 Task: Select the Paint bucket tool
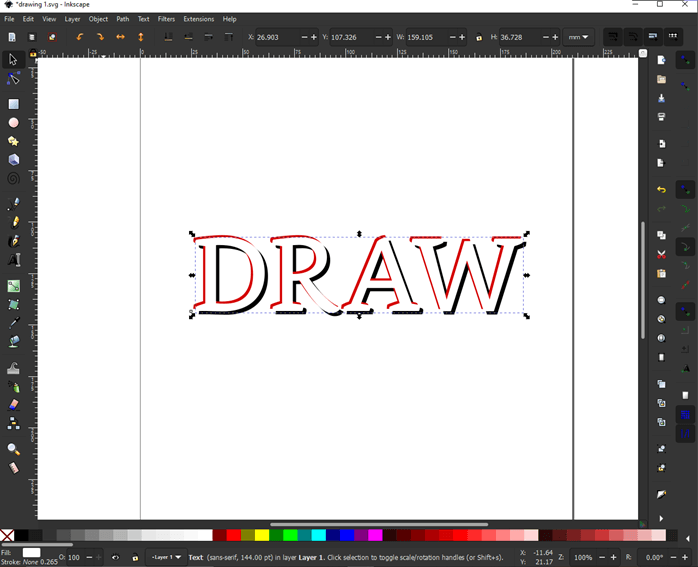(x=13, y=341)
